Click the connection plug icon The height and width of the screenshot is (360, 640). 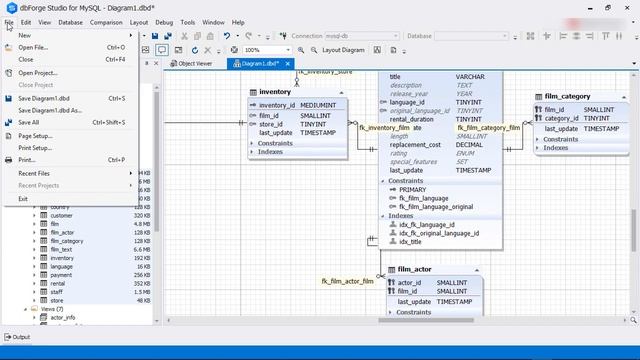pos(283,36)
